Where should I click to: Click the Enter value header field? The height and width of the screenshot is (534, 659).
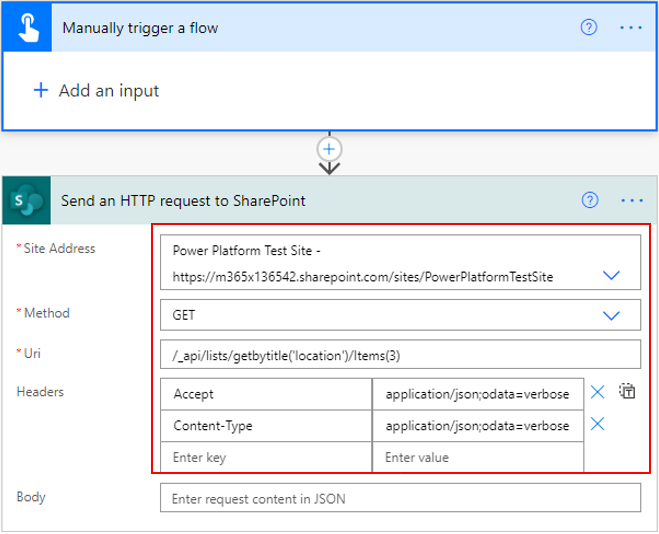point(478,457)
